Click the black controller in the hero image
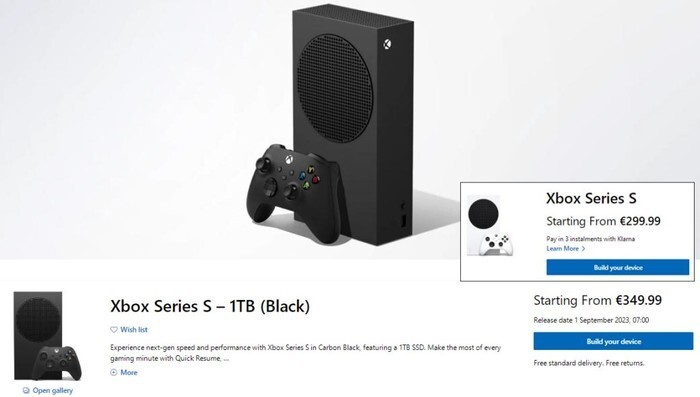 pyautogui.click(x=293, y=193)
